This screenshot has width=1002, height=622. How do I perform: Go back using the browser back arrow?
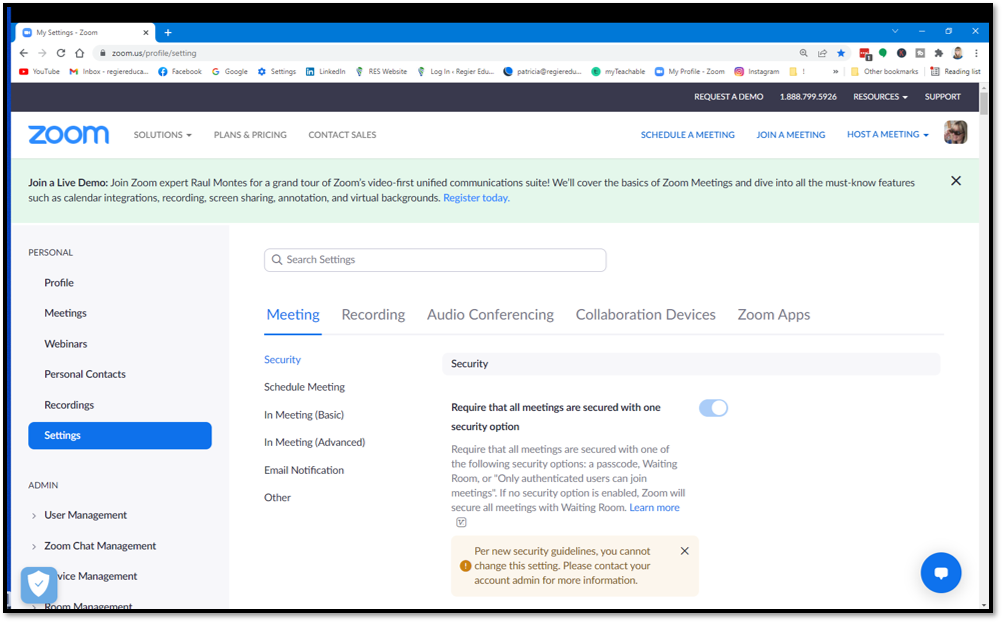[x=24, y=53]
